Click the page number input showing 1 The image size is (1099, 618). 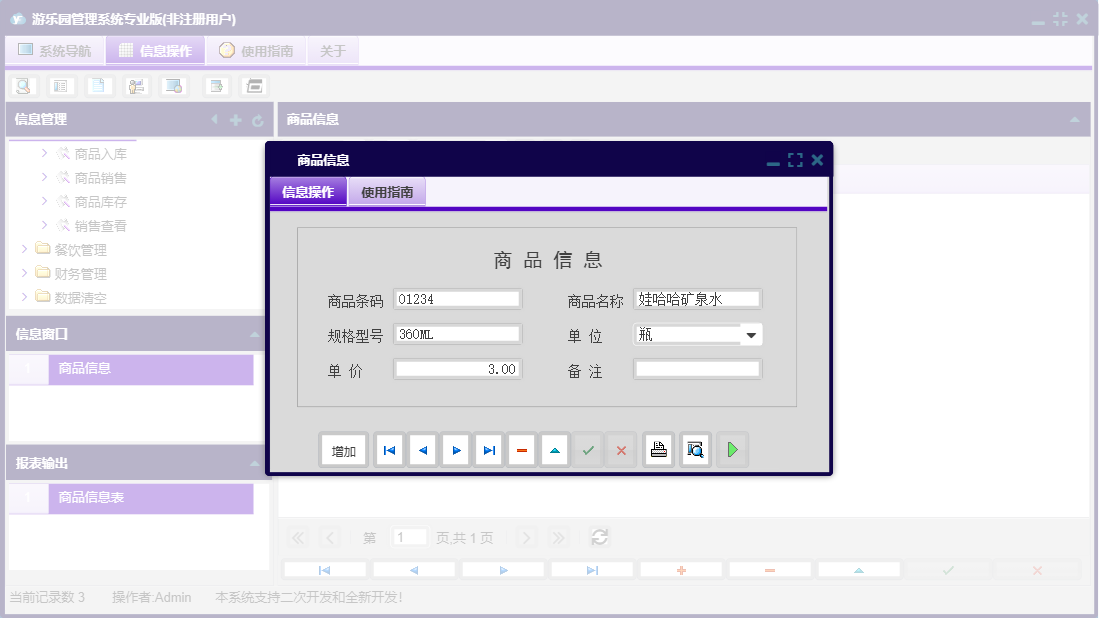pos(409,537)
